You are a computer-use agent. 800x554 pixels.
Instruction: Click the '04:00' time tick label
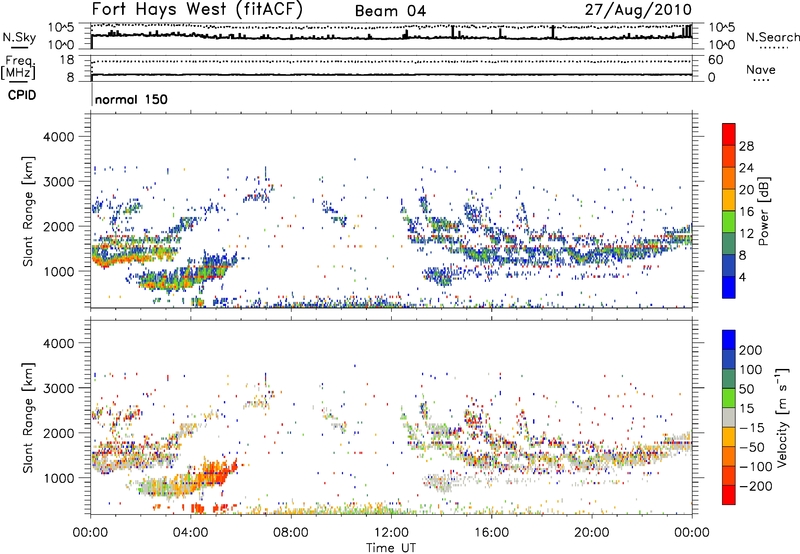point(191,533)
